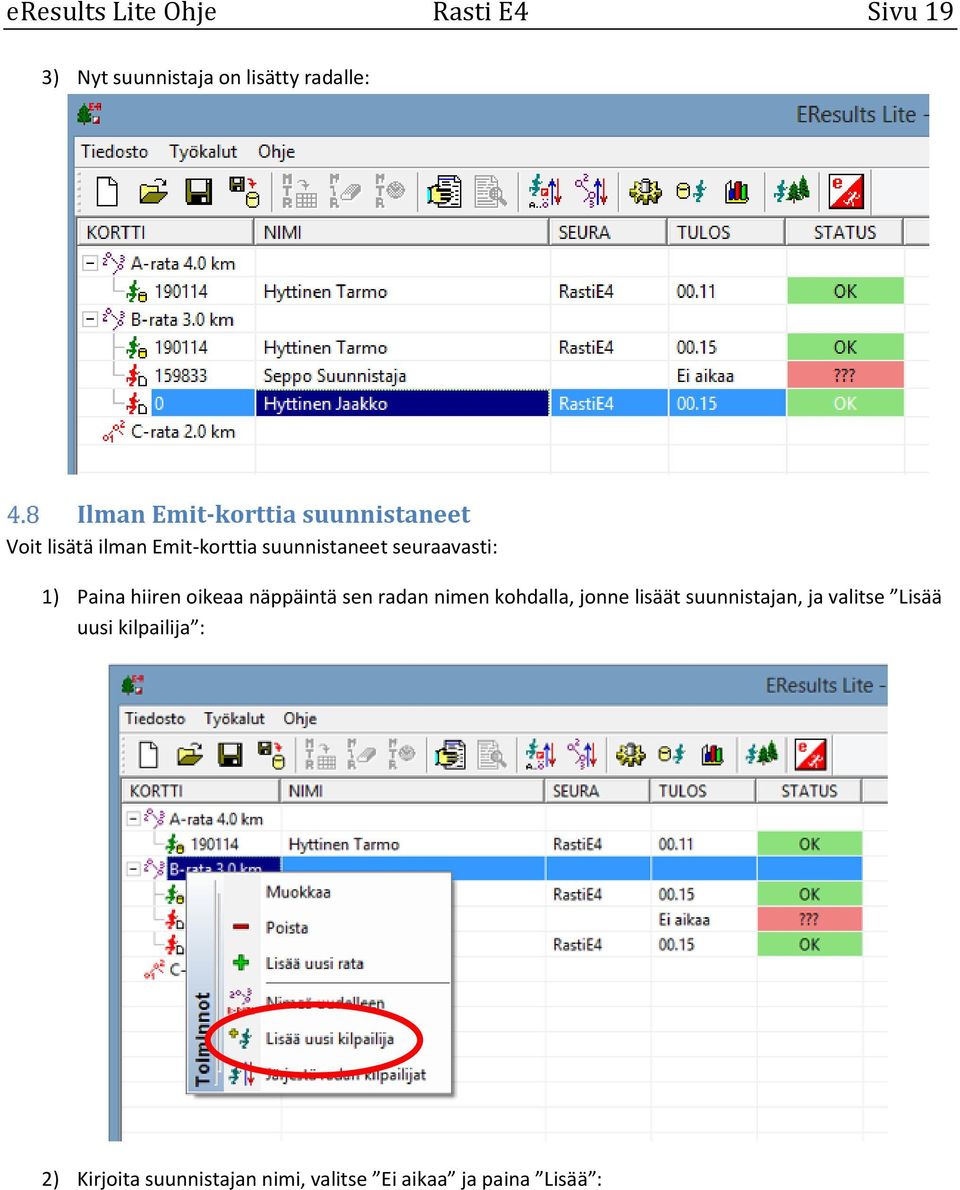Choose Lisää uusi rata from context menu
Screen dimensions: 960x1190
coord(314,964)
